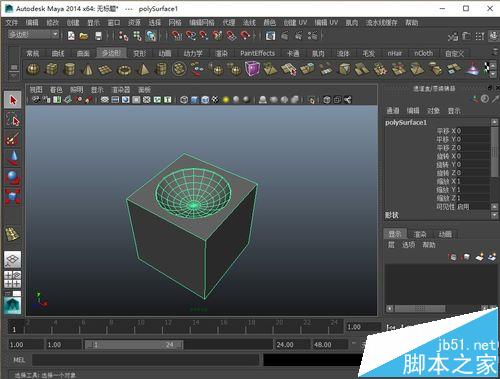Viewport: 500px width, 379px height.
Task: Open the 动画 layer tab
Action: pyautogui.click(x=445, y=234)
